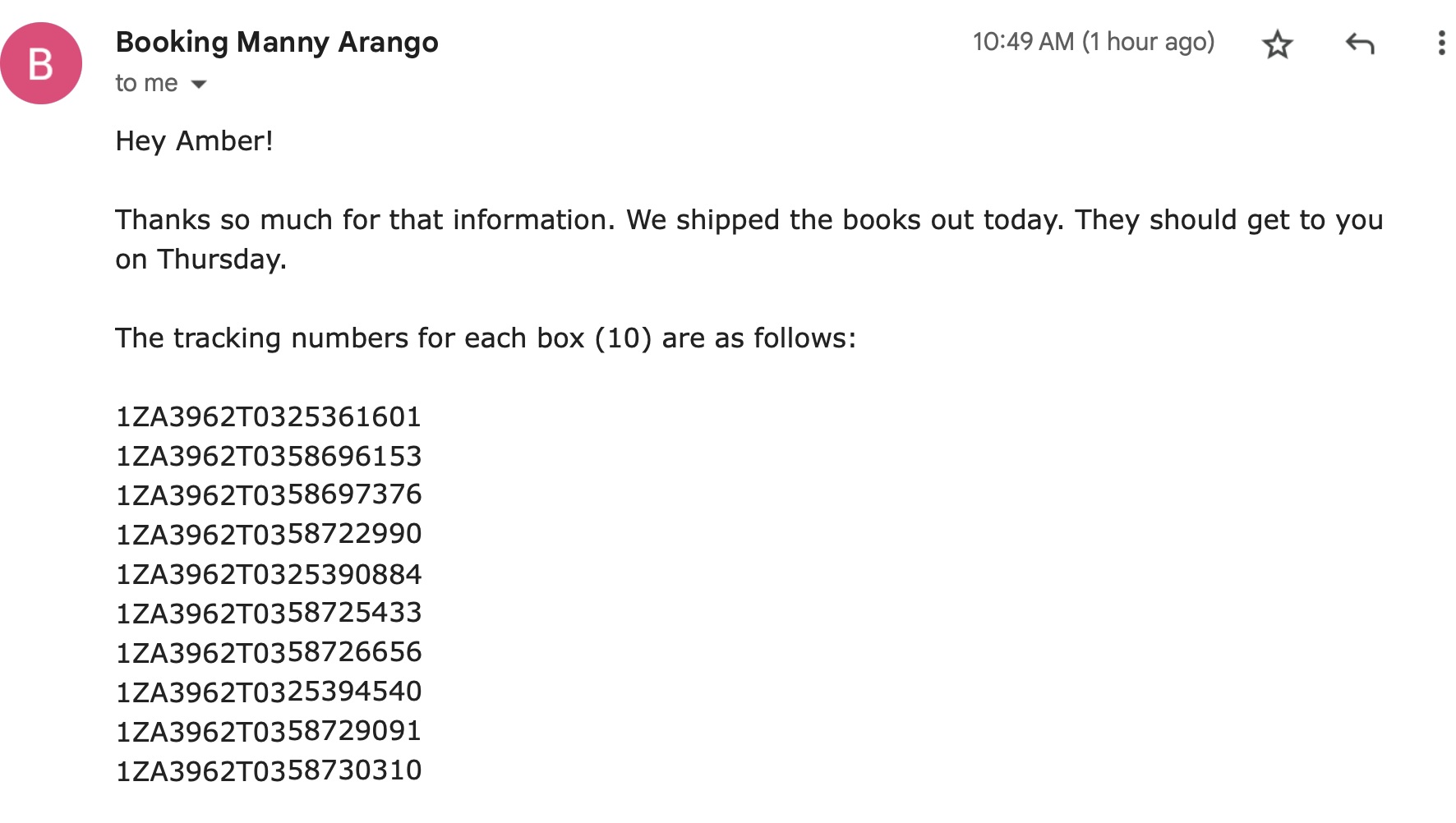Open the More options three-dot menu
1456x823 pixels.
coord(1441,44)
